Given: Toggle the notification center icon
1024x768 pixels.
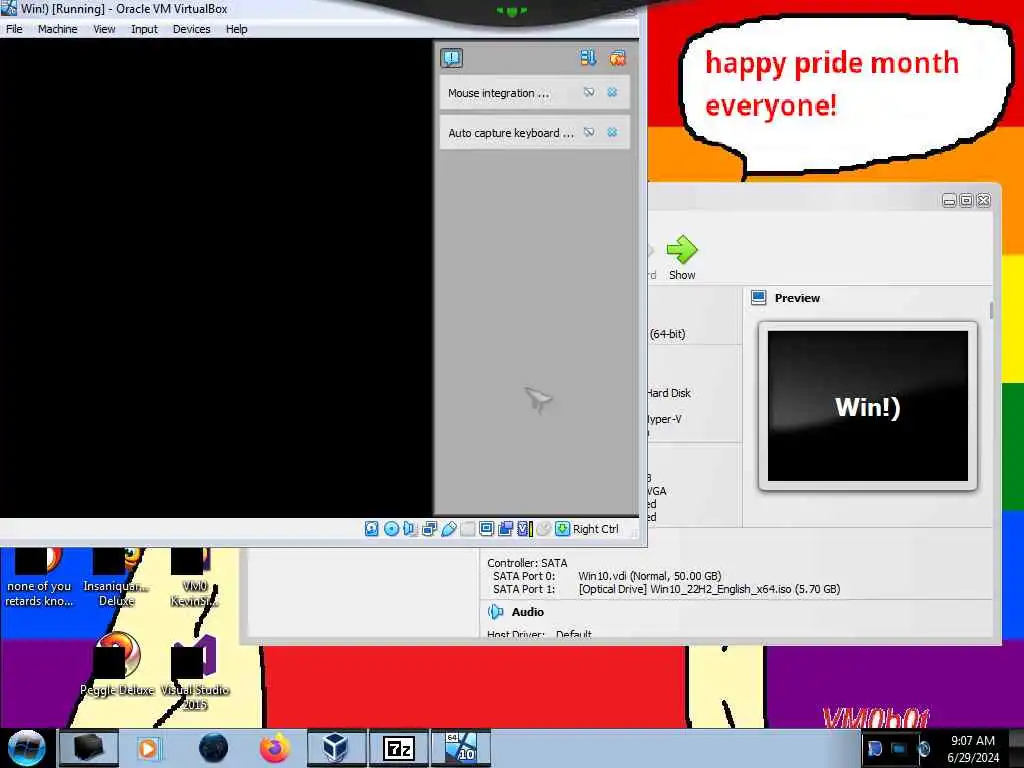Looking at the screenshot, I should coord(451,58).
